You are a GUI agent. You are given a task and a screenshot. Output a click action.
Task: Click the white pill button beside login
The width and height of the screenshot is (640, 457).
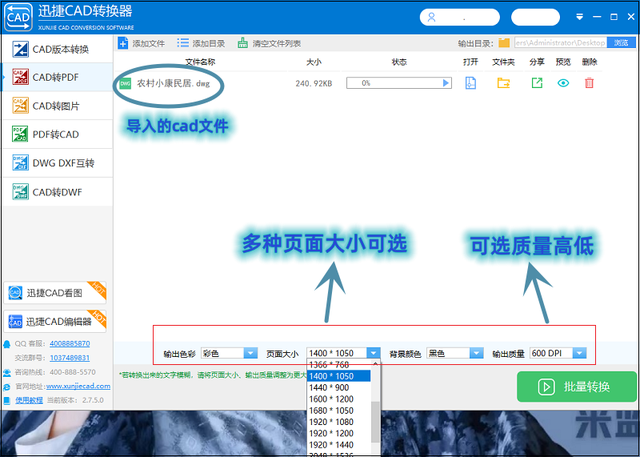click(x=535, y=17)
